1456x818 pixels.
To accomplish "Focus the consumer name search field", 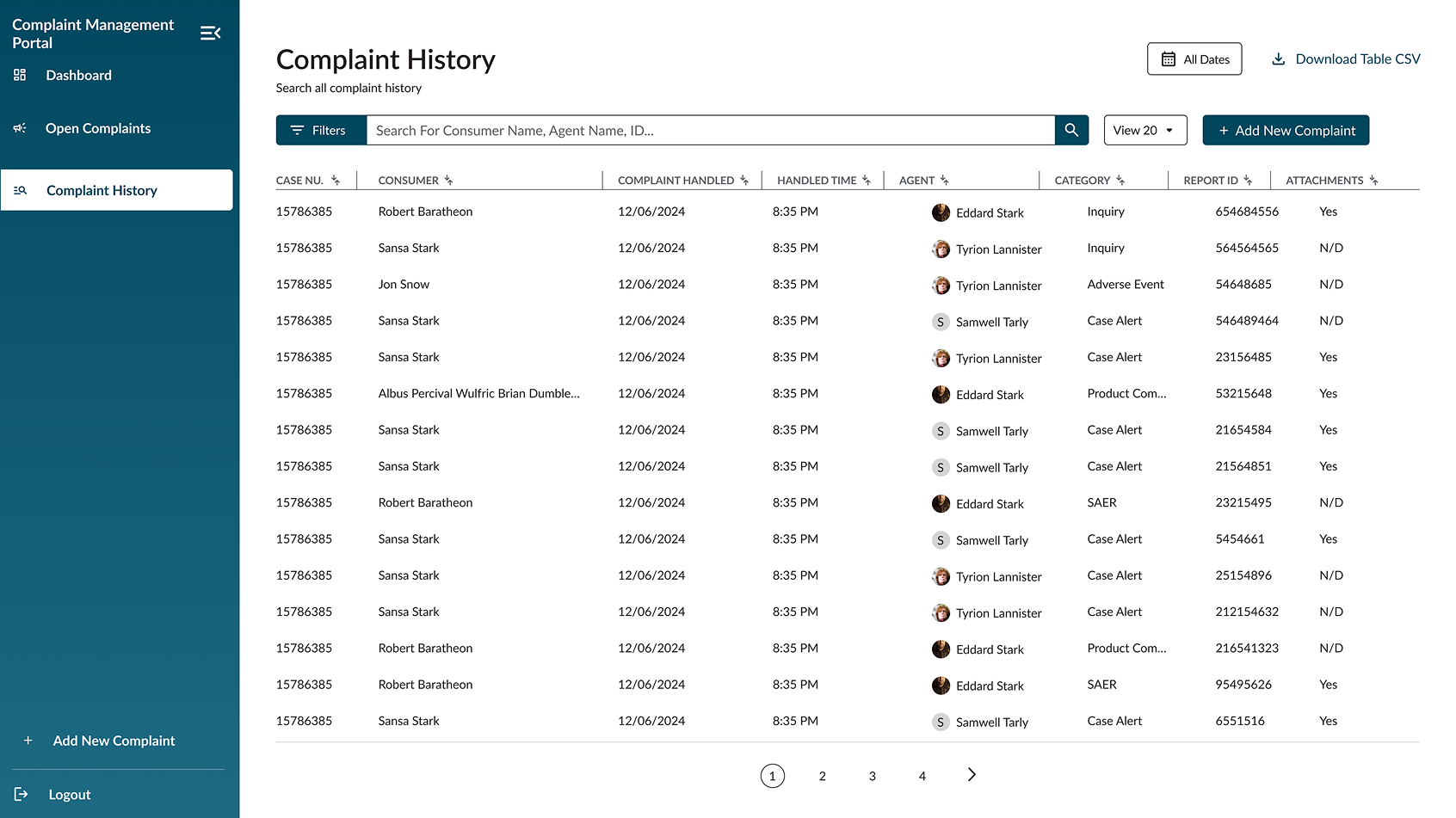I will tap(710, 131).
